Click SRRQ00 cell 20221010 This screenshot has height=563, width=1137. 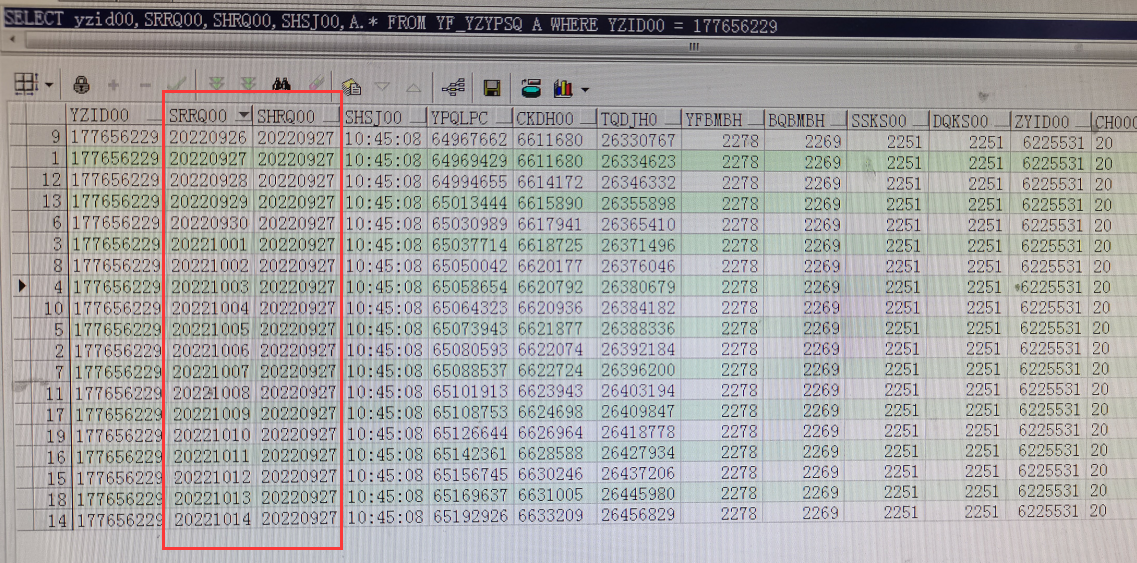click(210, 435)
